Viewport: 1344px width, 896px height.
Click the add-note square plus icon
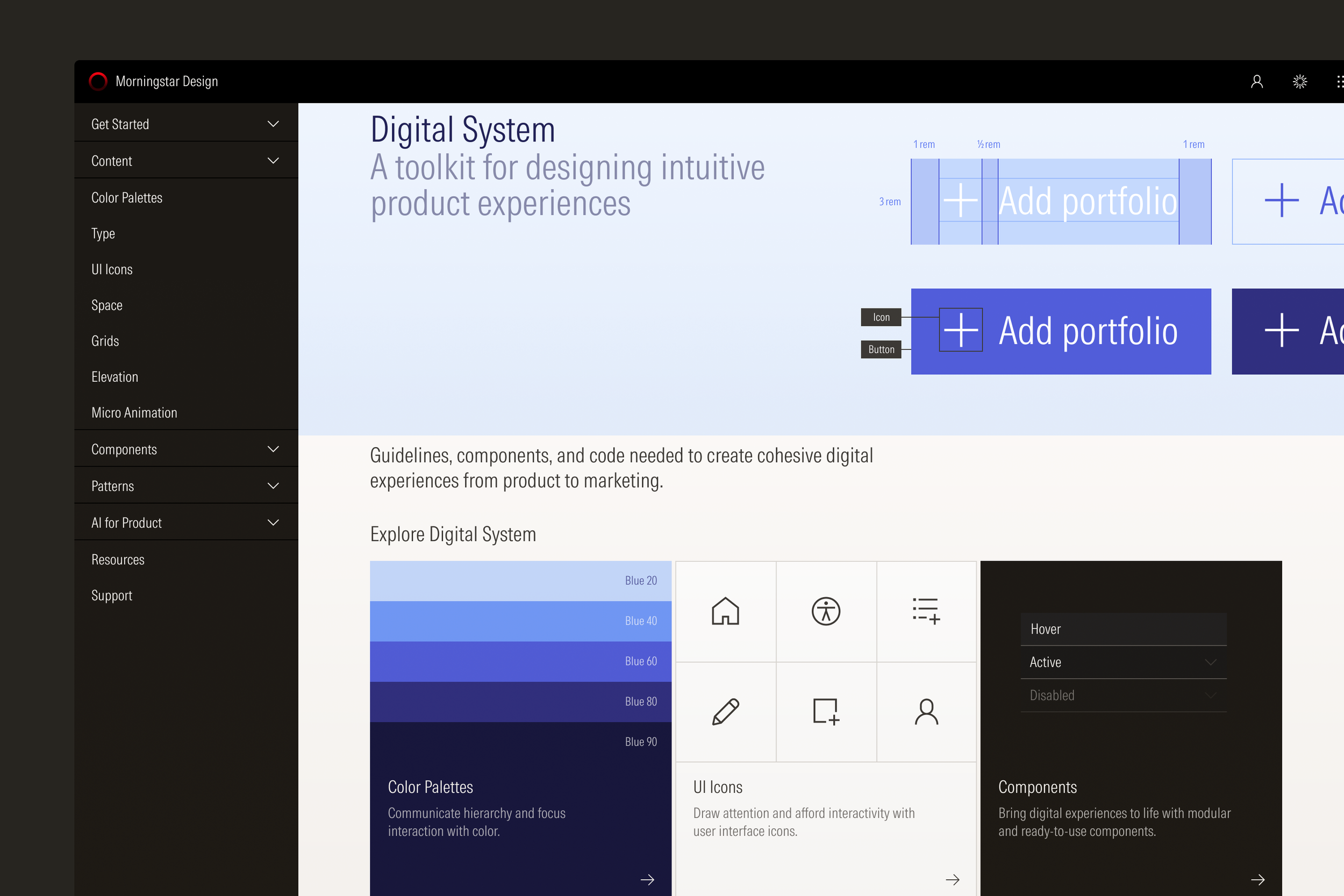[x=826, y=712]
